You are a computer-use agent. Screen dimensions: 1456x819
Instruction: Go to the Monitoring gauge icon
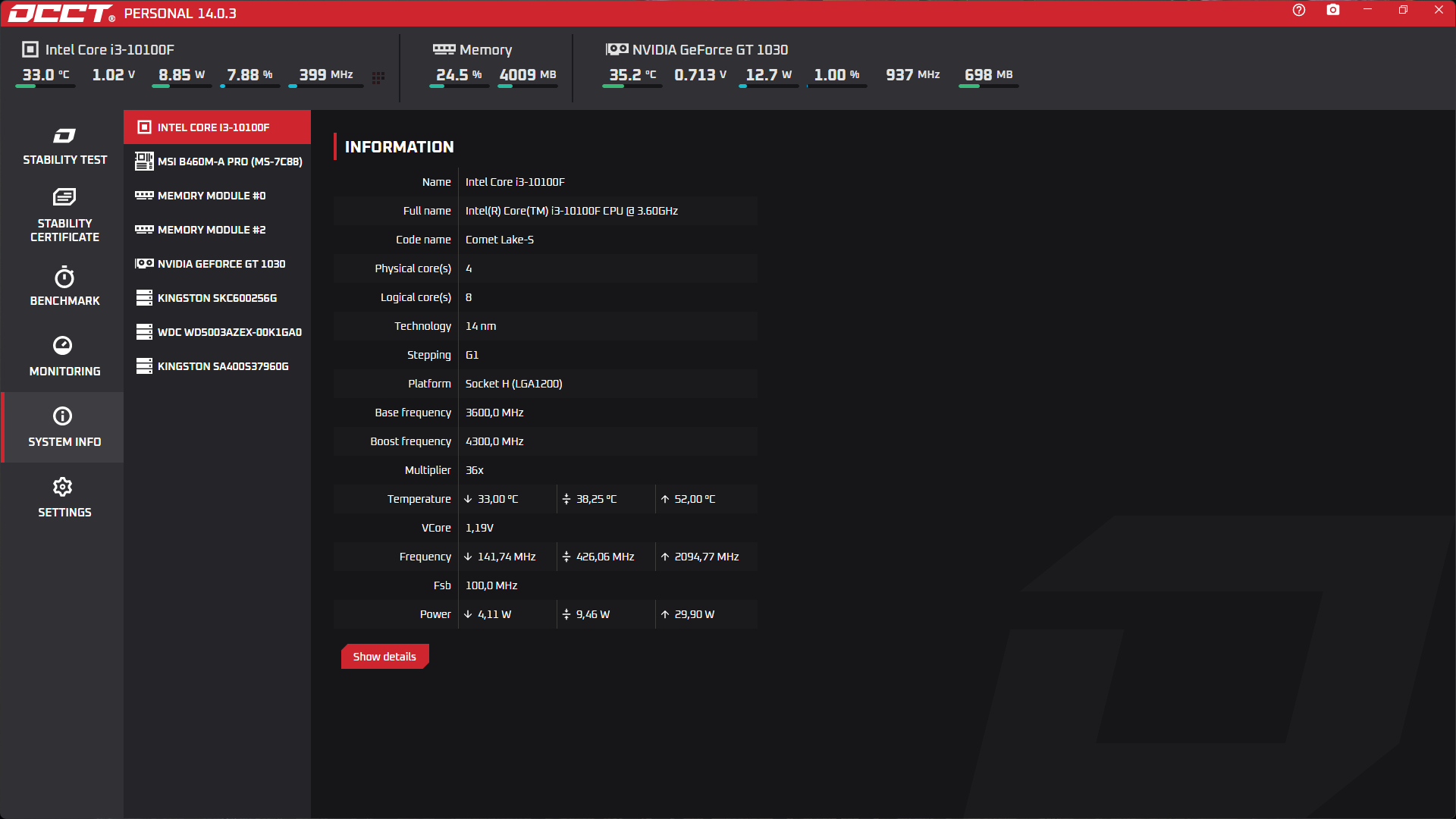[x=63, y=345]
